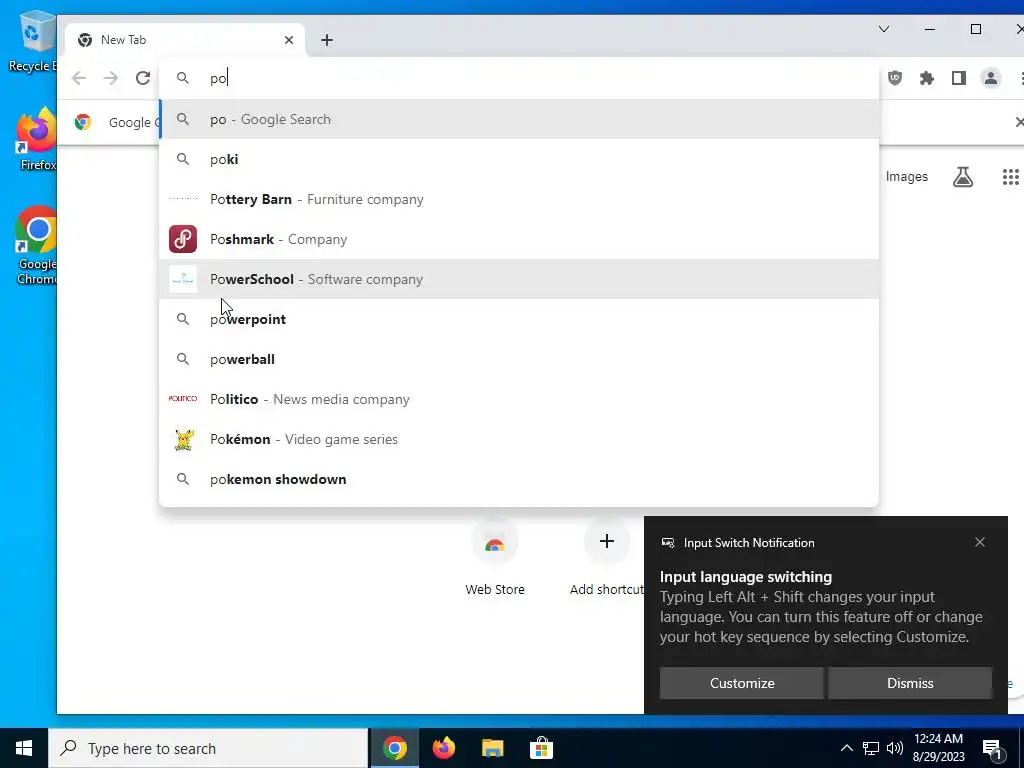Launch Firefox from the taskbar
1024x768 pixels.
click(443, 748)
